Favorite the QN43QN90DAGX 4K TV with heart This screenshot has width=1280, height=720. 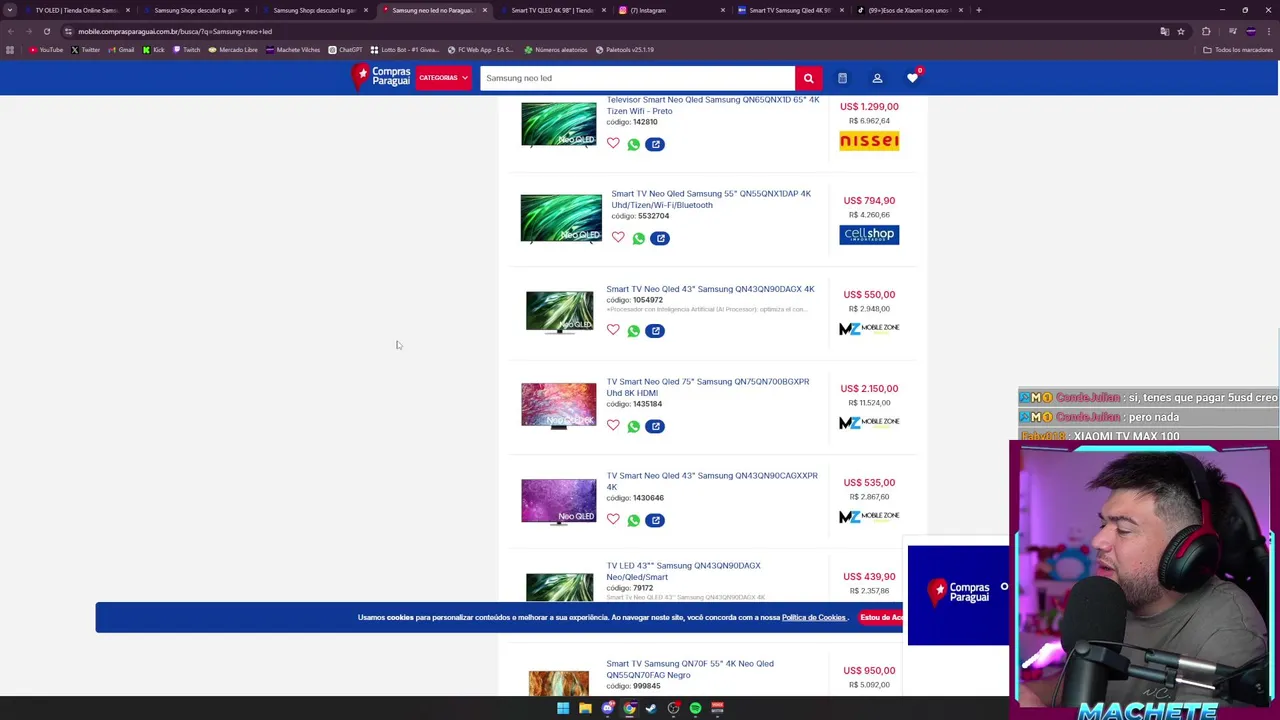point(613,329)
